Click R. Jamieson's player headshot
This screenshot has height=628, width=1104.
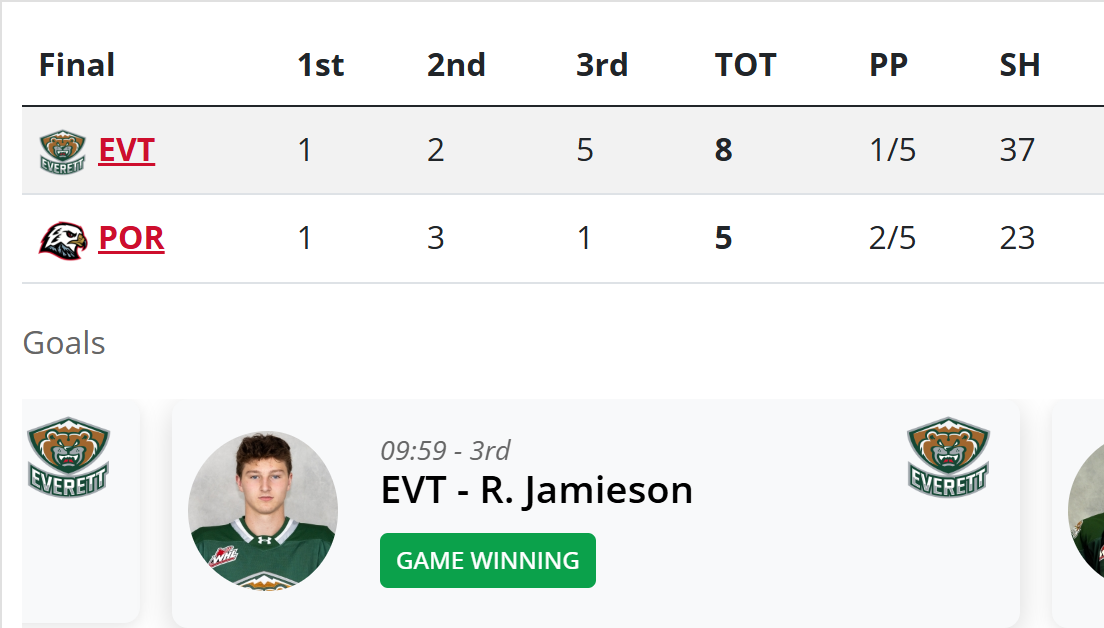(263, 508)
